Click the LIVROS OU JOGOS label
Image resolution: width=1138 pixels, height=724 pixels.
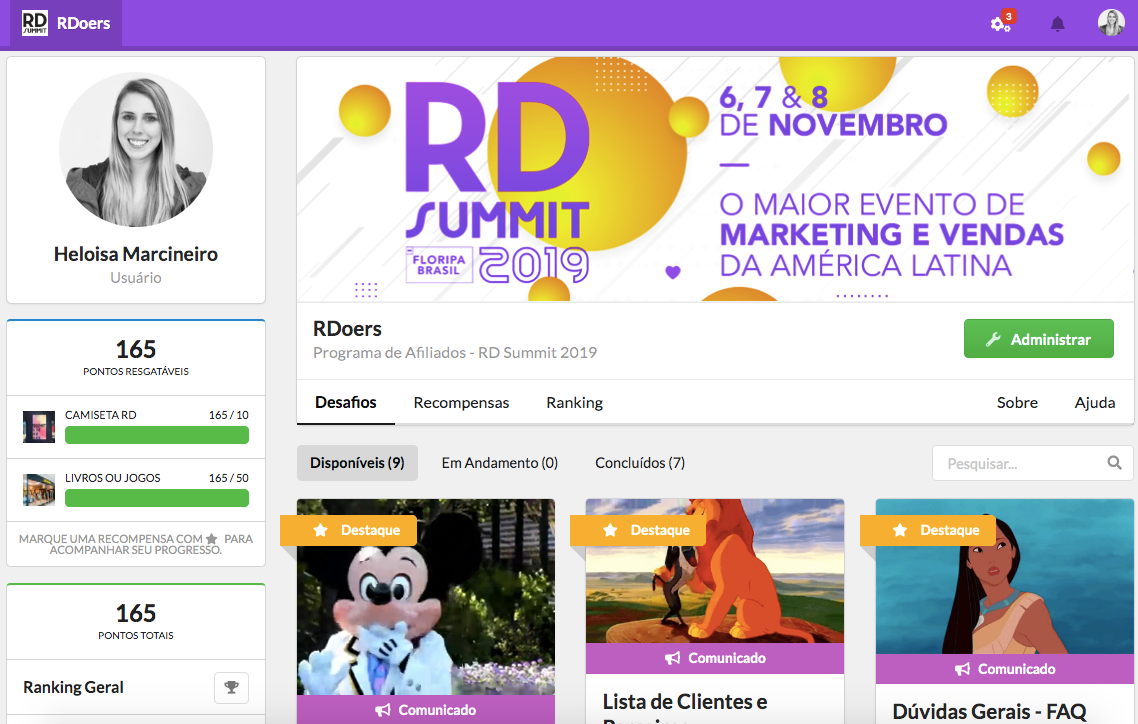point(112,478)
